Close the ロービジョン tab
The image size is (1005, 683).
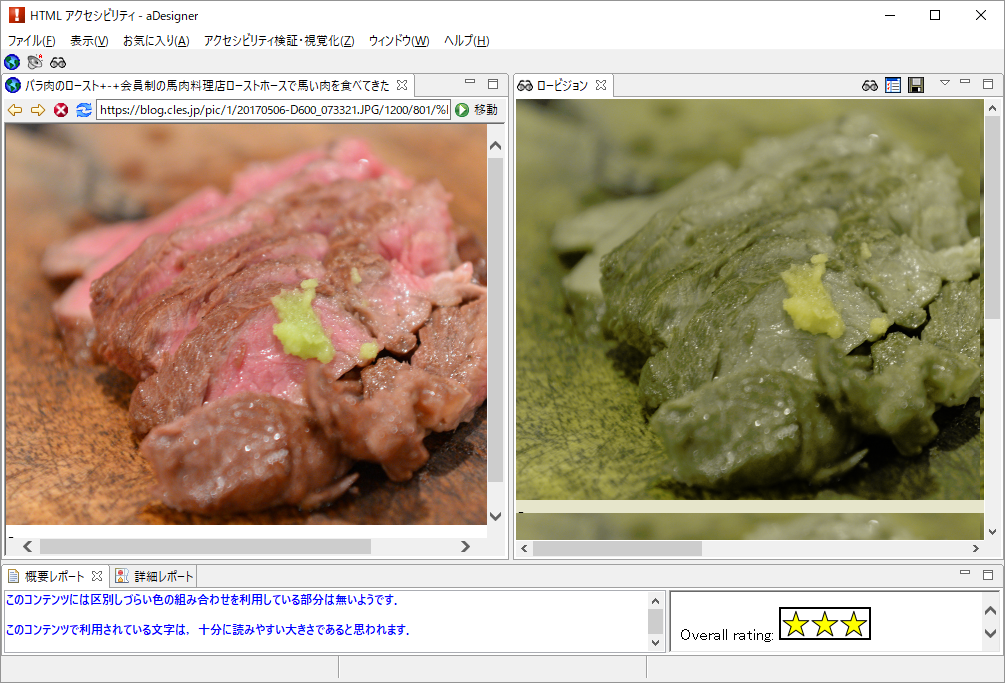click(602, 85)
